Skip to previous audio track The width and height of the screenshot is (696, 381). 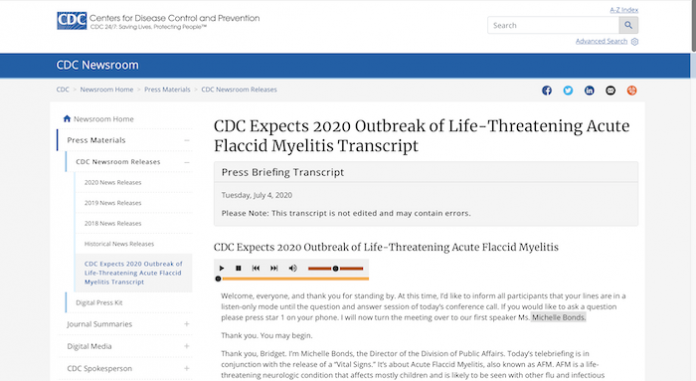pos(256,268)
